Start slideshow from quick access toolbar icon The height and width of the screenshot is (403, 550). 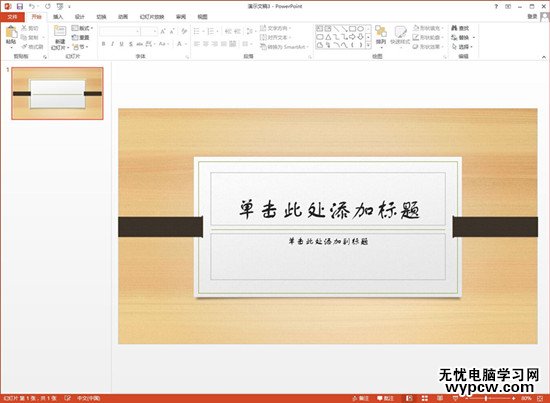[60, 6]
